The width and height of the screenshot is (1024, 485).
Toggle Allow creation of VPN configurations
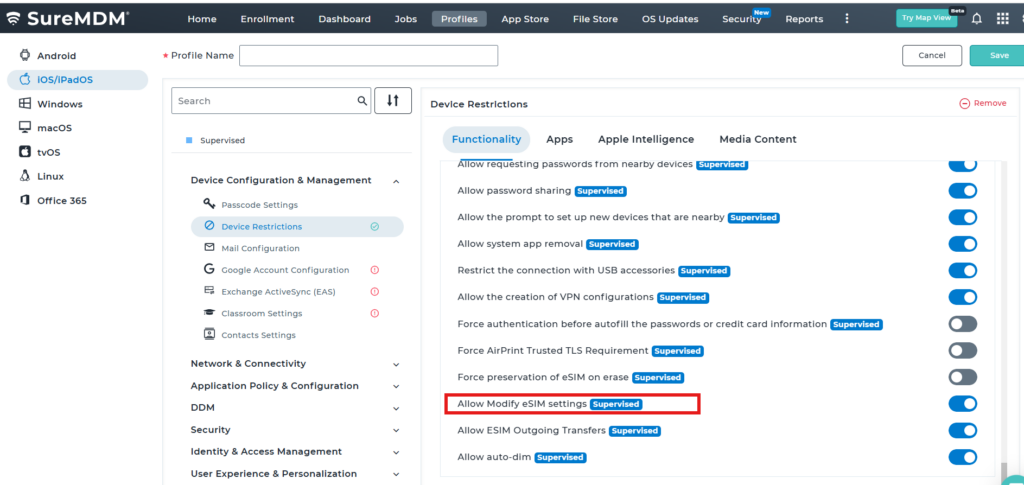coord(963,297)
